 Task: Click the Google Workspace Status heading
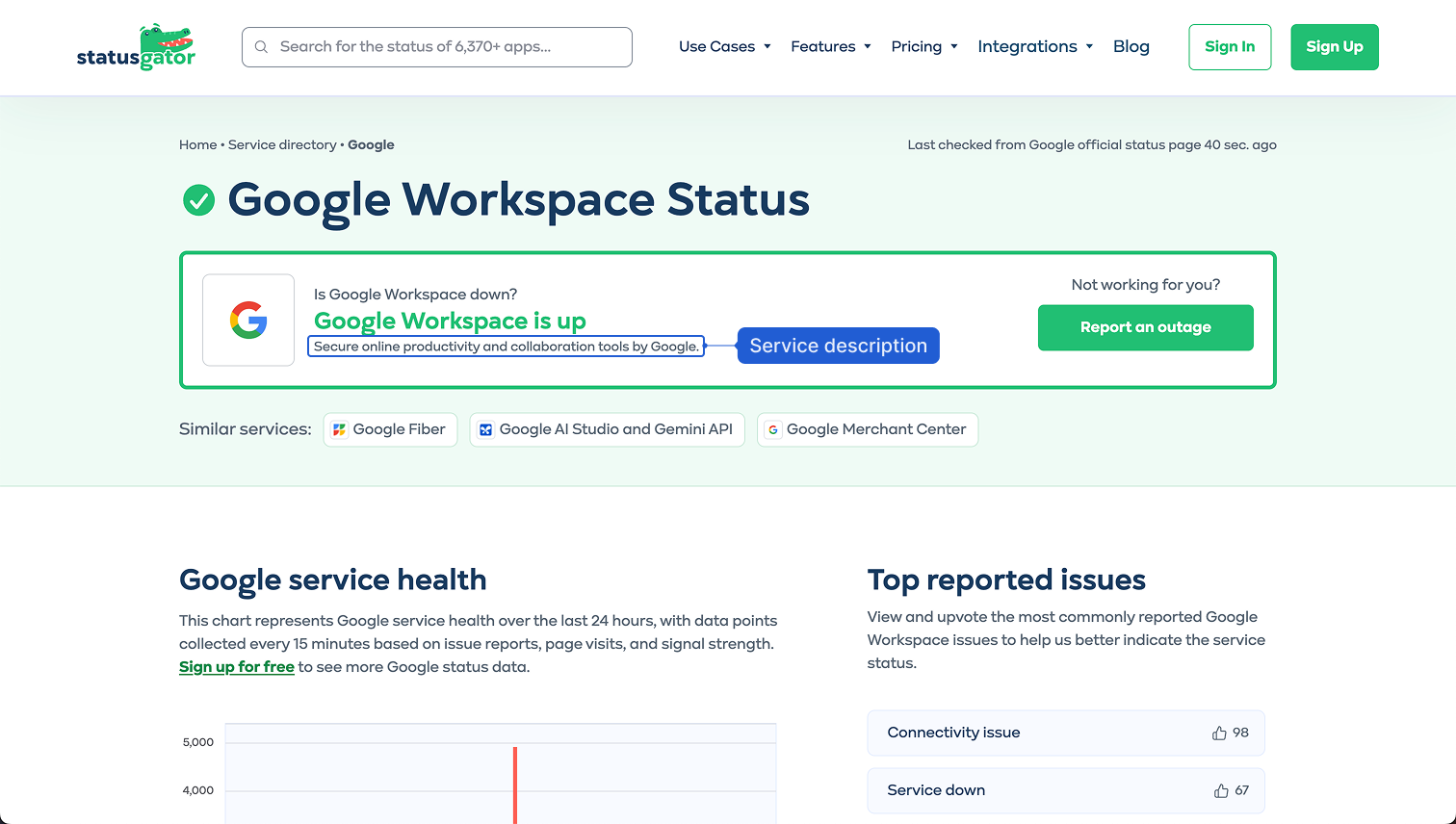518,199
